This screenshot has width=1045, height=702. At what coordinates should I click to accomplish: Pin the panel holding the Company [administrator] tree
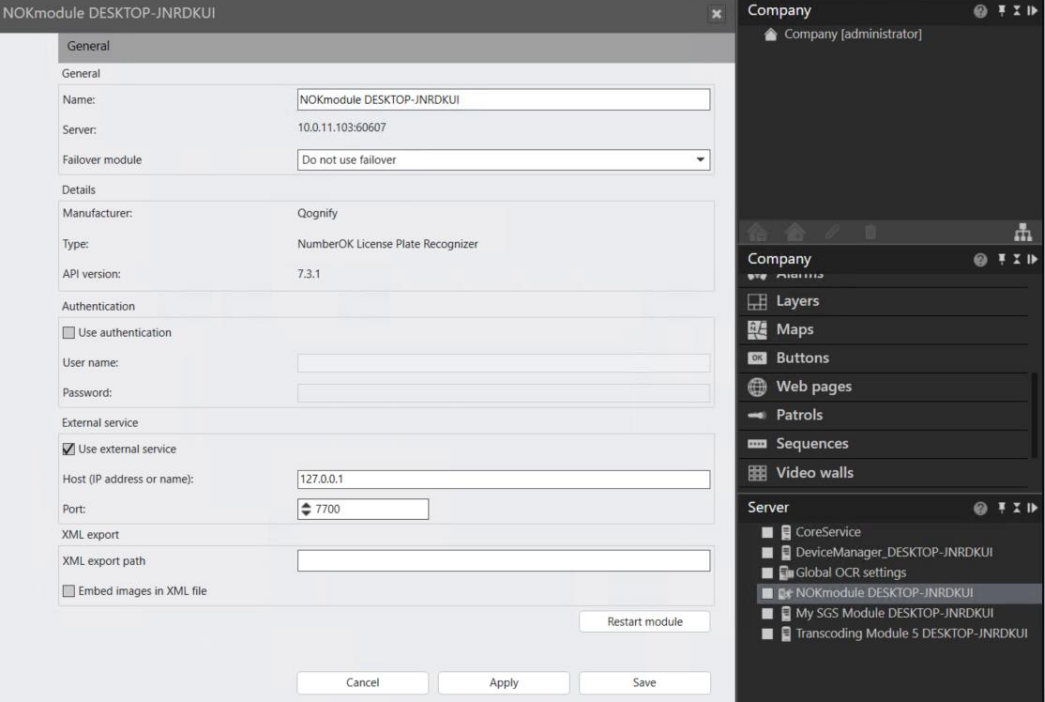click(1002, 11)
